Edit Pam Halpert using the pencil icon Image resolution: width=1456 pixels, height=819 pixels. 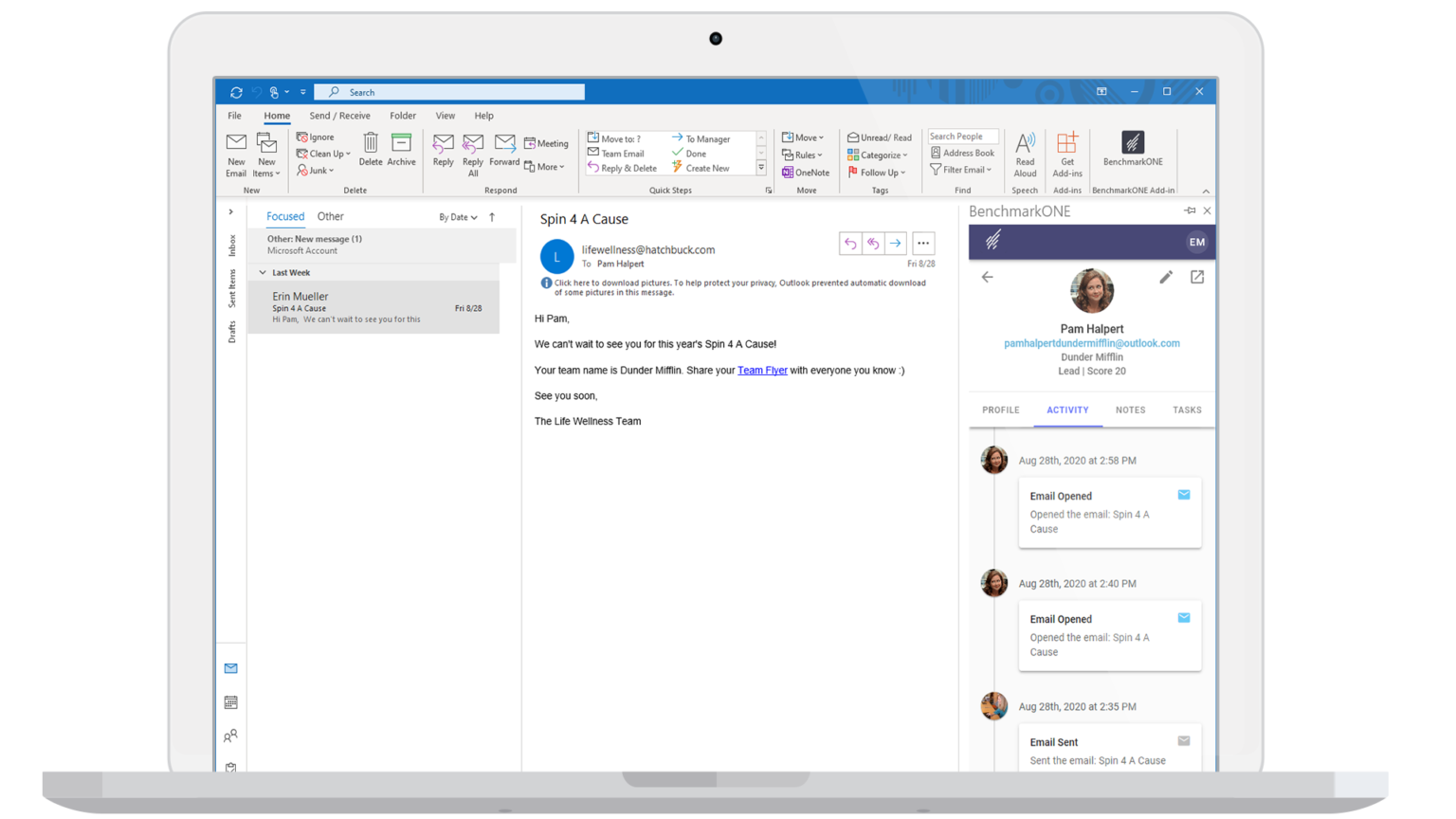coord(1166,277)
